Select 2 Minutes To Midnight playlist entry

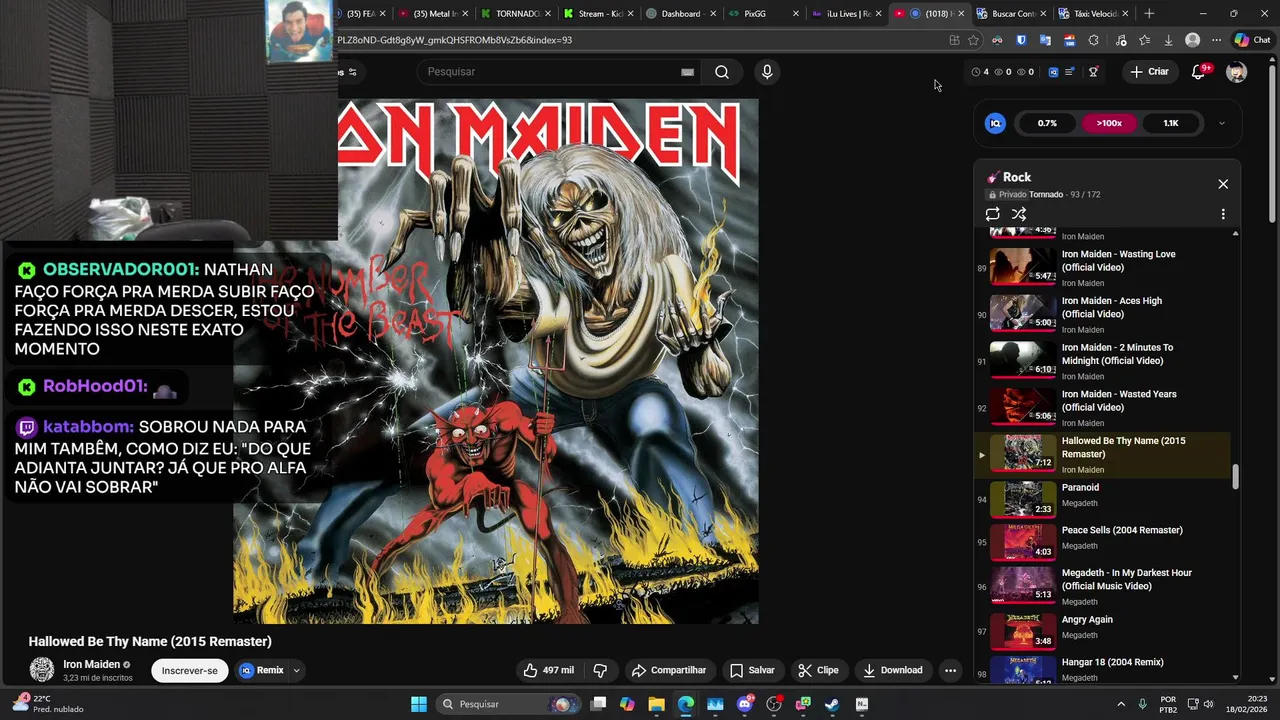point(1102,361)
